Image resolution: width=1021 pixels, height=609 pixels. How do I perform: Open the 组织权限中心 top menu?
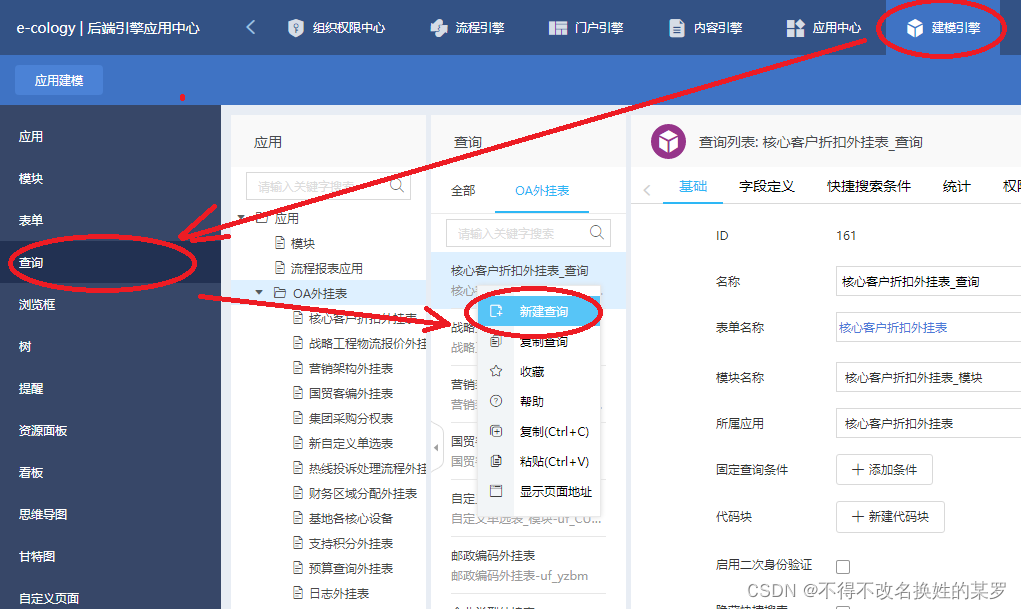click(x=337, y=28)
